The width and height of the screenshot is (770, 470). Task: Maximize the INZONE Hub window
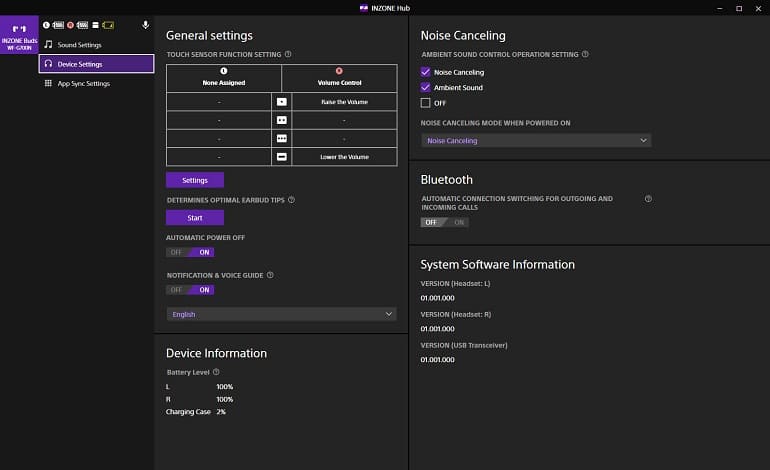(x=739, y=8)
